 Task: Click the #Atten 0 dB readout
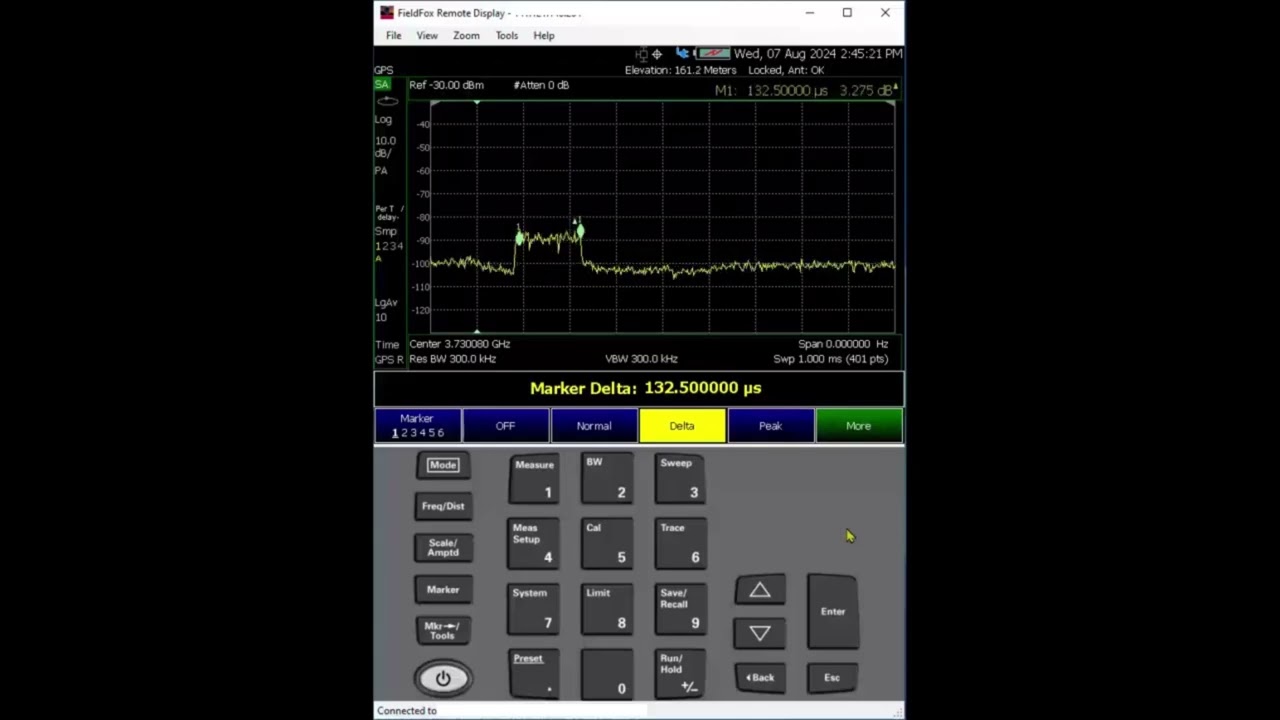(541, 85)
